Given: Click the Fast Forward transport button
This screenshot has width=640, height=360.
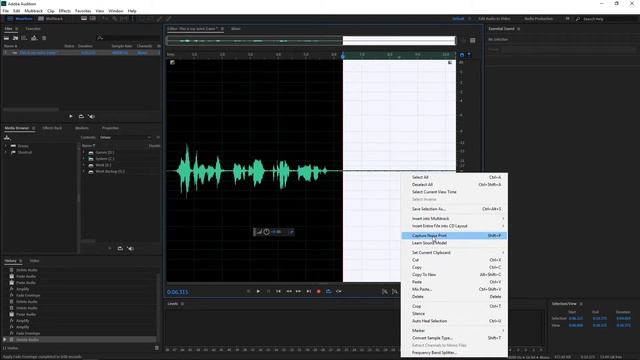Looking at the screenshot, I should click(x=298, y=291).
